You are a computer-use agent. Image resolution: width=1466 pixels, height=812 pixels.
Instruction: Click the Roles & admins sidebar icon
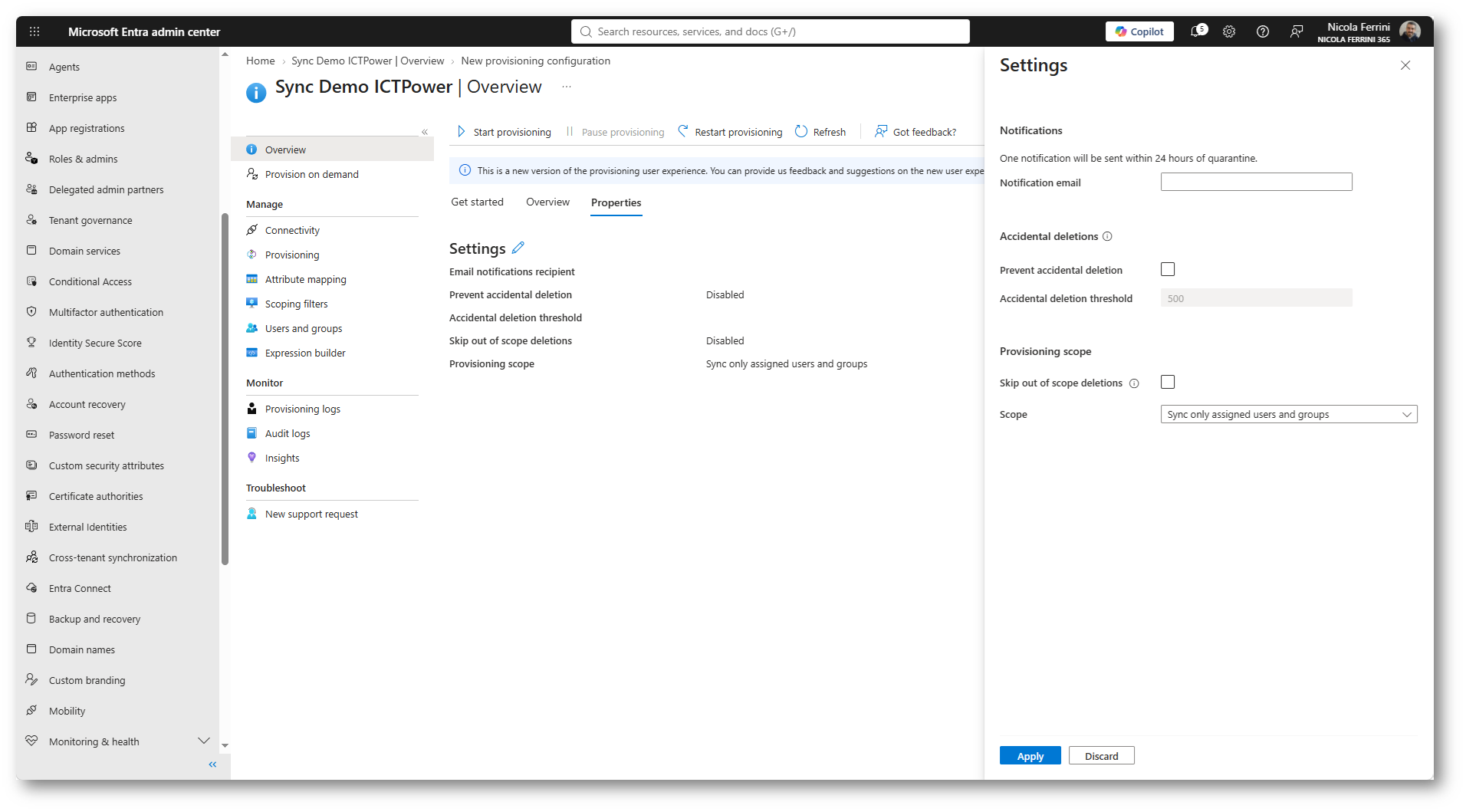(x=31, y=158)
